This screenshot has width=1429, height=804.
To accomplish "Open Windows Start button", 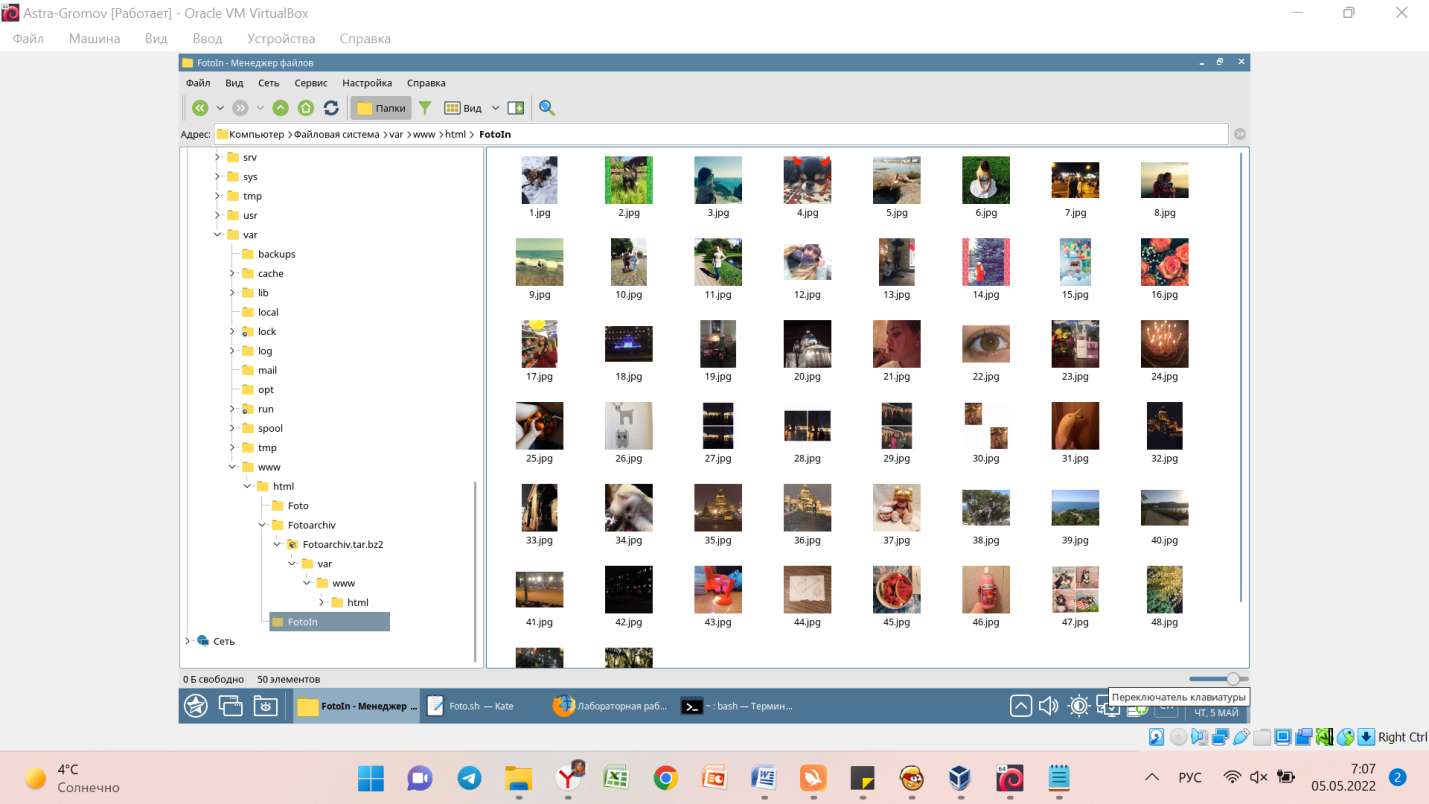I will click(371, 778).
